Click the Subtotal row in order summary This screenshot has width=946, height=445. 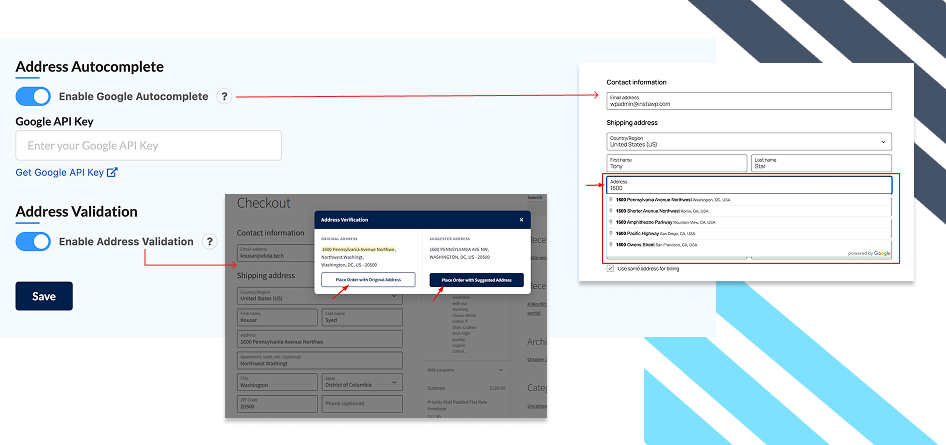pos(465,388)
